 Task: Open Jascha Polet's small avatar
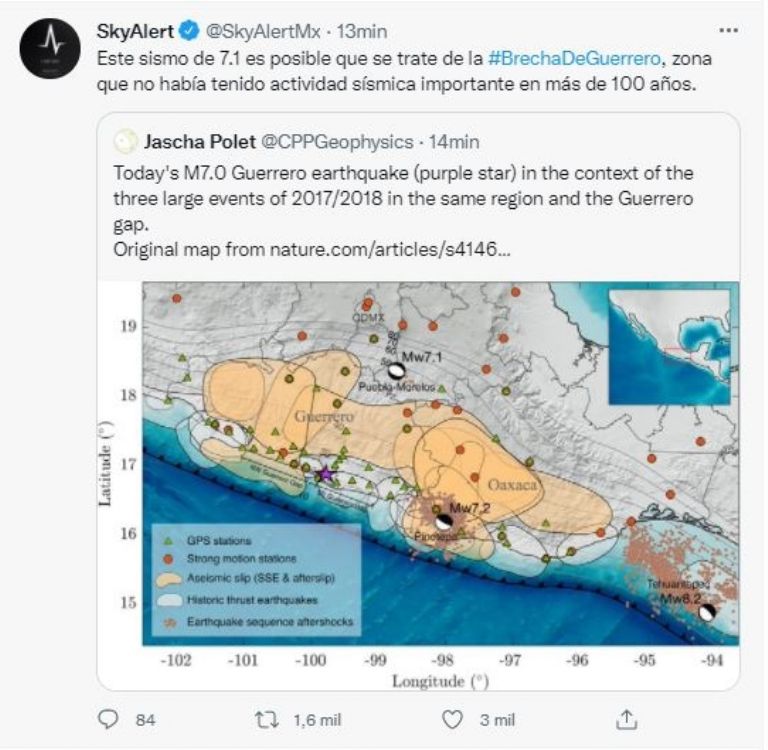125,142
